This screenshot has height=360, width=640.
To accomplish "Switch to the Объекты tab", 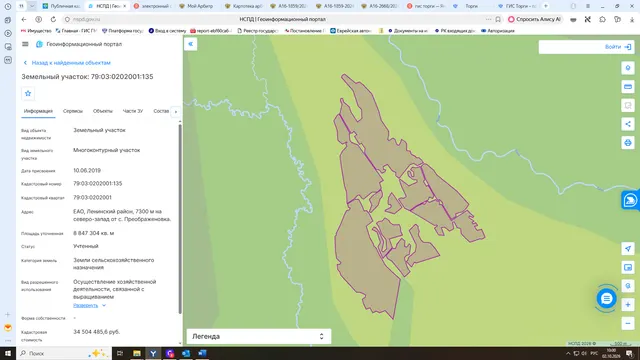I will pyautogui.click(x=102, y=111).
